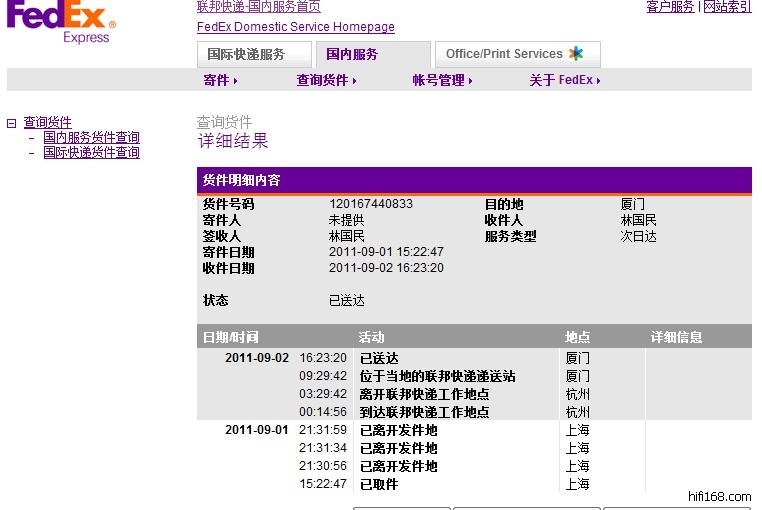Go to FedEx Domestic Service Homepage
The image size is (762, 510).
[x=295, y=27]
